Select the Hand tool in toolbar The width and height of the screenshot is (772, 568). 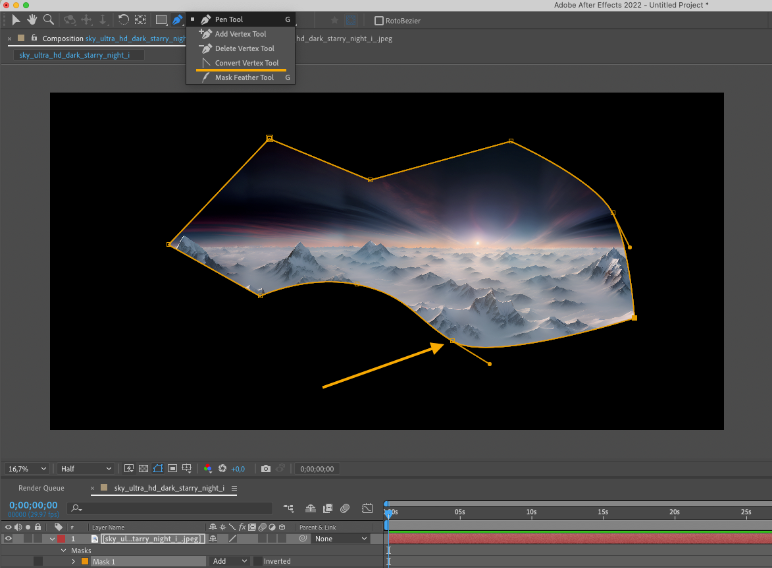(x=32, y=19)
